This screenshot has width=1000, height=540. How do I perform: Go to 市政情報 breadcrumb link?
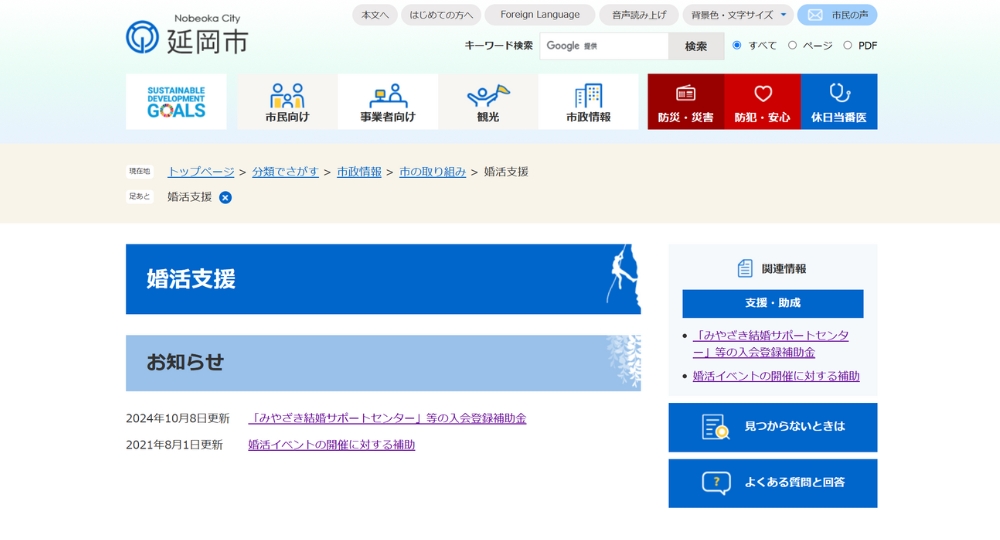click(x=359, y=171)
